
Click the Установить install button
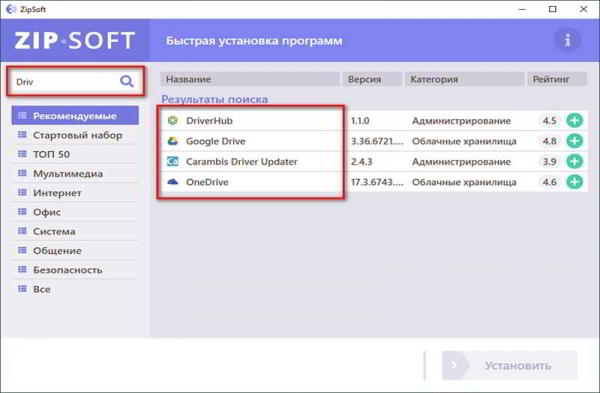509,365
